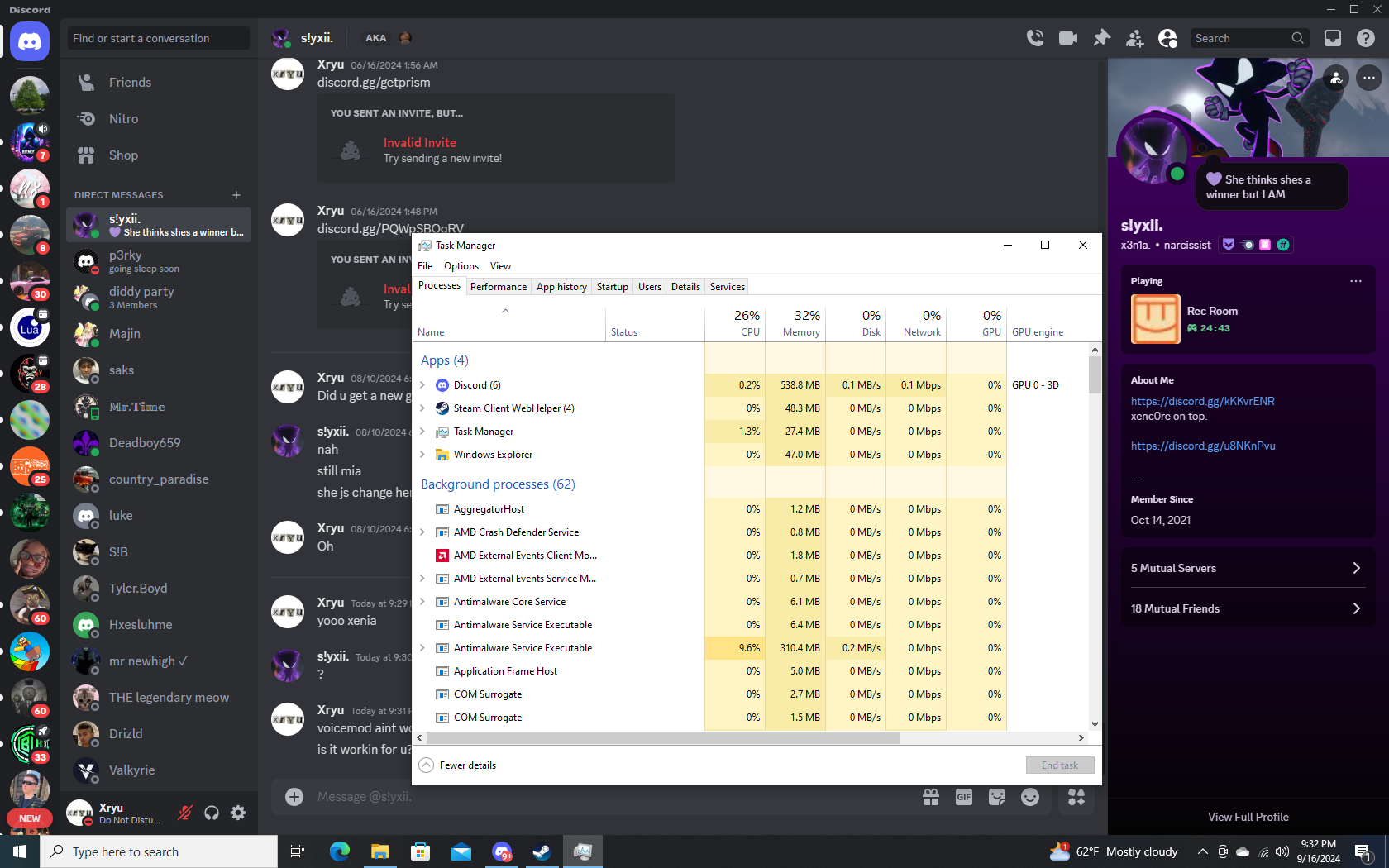Open Microsoft Edge from the taskbar
The height and width of the screenshot is (868, 1389).
(340, 851)
